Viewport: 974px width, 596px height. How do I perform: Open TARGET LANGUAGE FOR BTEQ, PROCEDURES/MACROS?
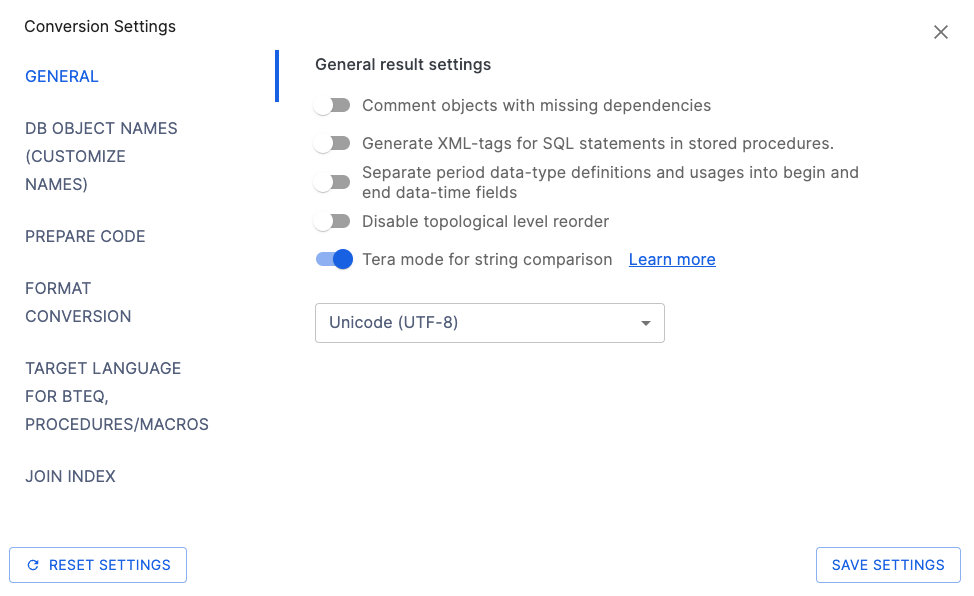[x=116, y=396]
